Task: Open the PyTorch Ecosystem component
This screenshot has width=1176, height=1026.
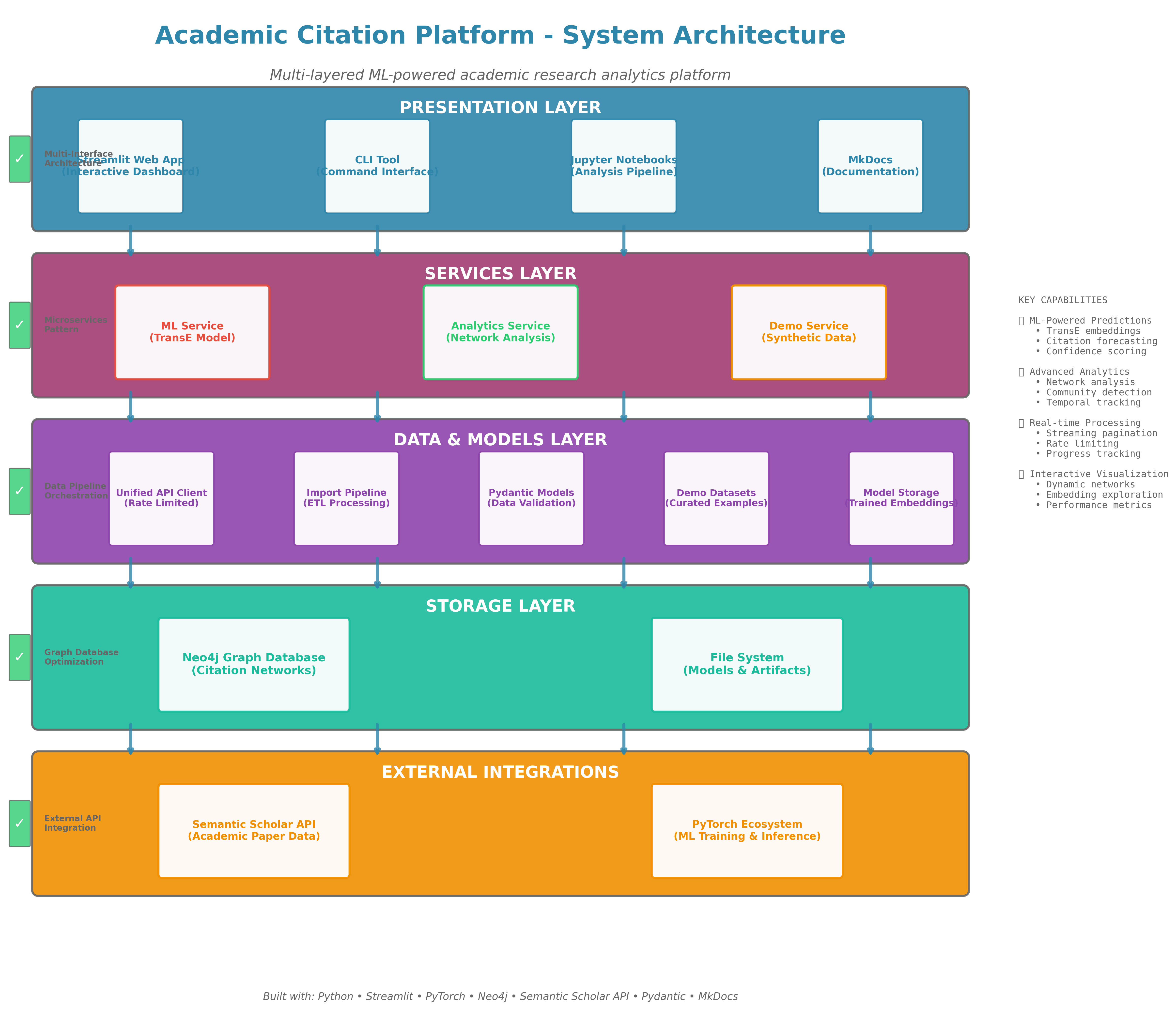Action: pos(747,830)
